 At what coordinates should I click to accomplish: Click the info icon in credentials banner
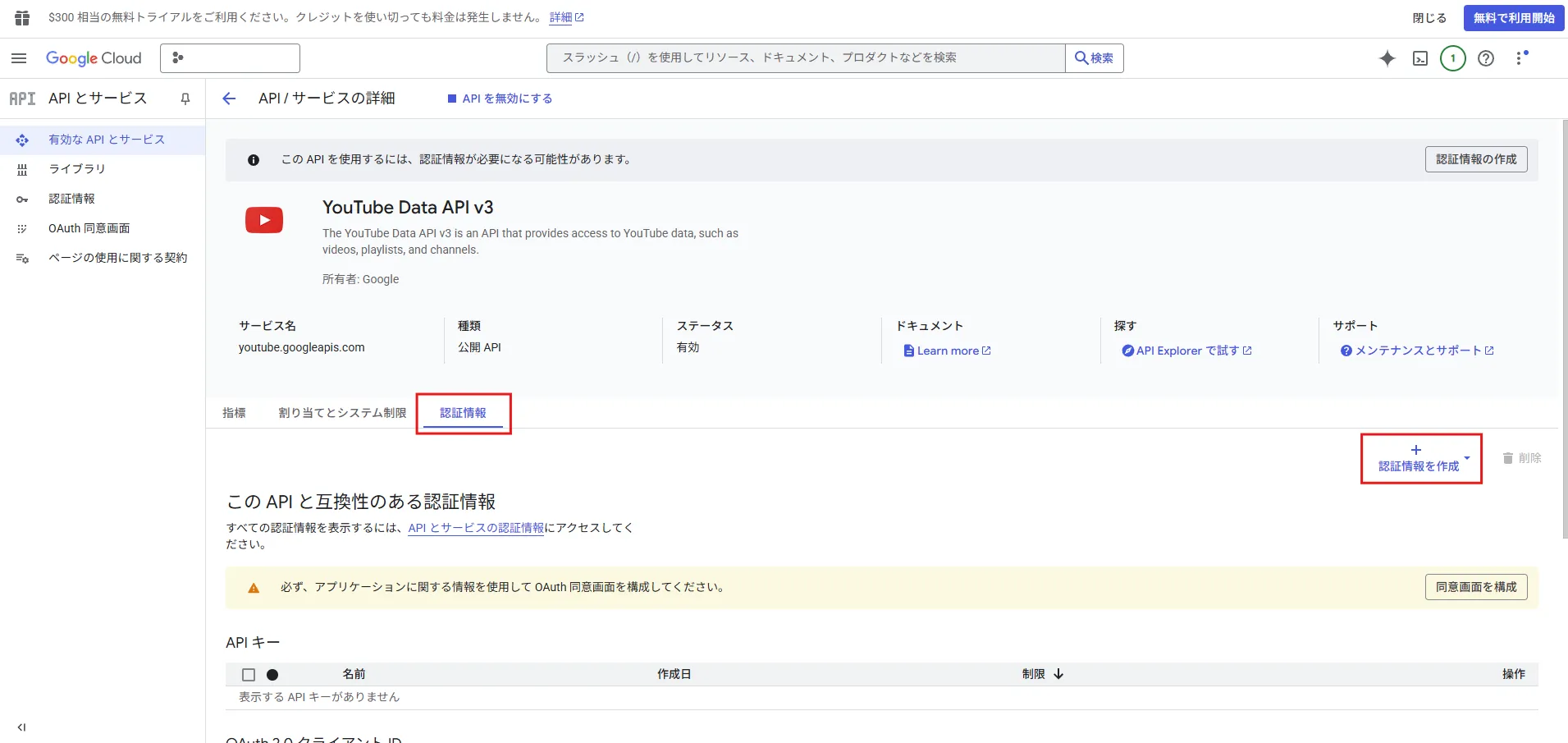click(x=254, y=160)
